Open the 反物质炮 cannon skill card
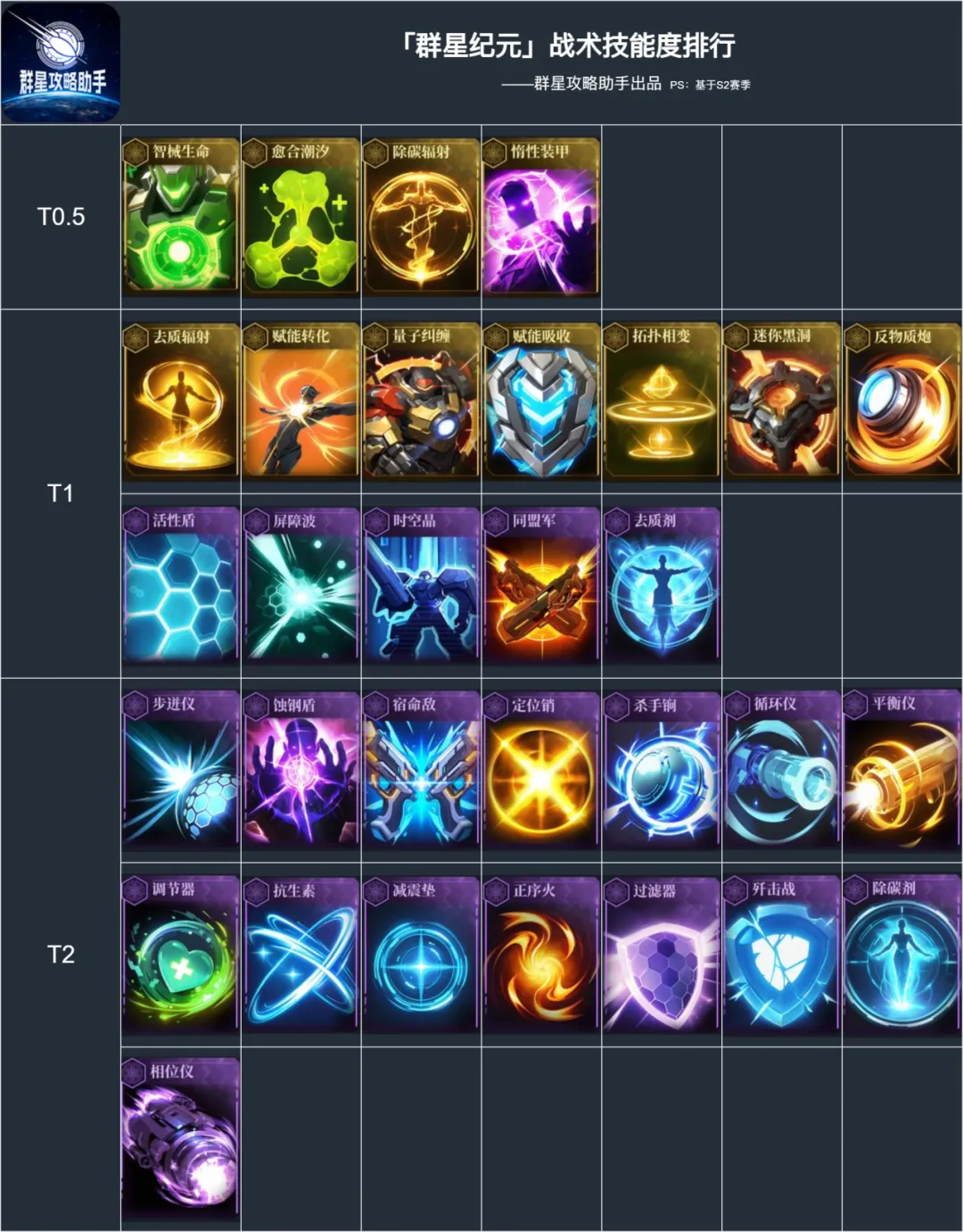This screenshot has height=1232, width=963. (901, 400)
